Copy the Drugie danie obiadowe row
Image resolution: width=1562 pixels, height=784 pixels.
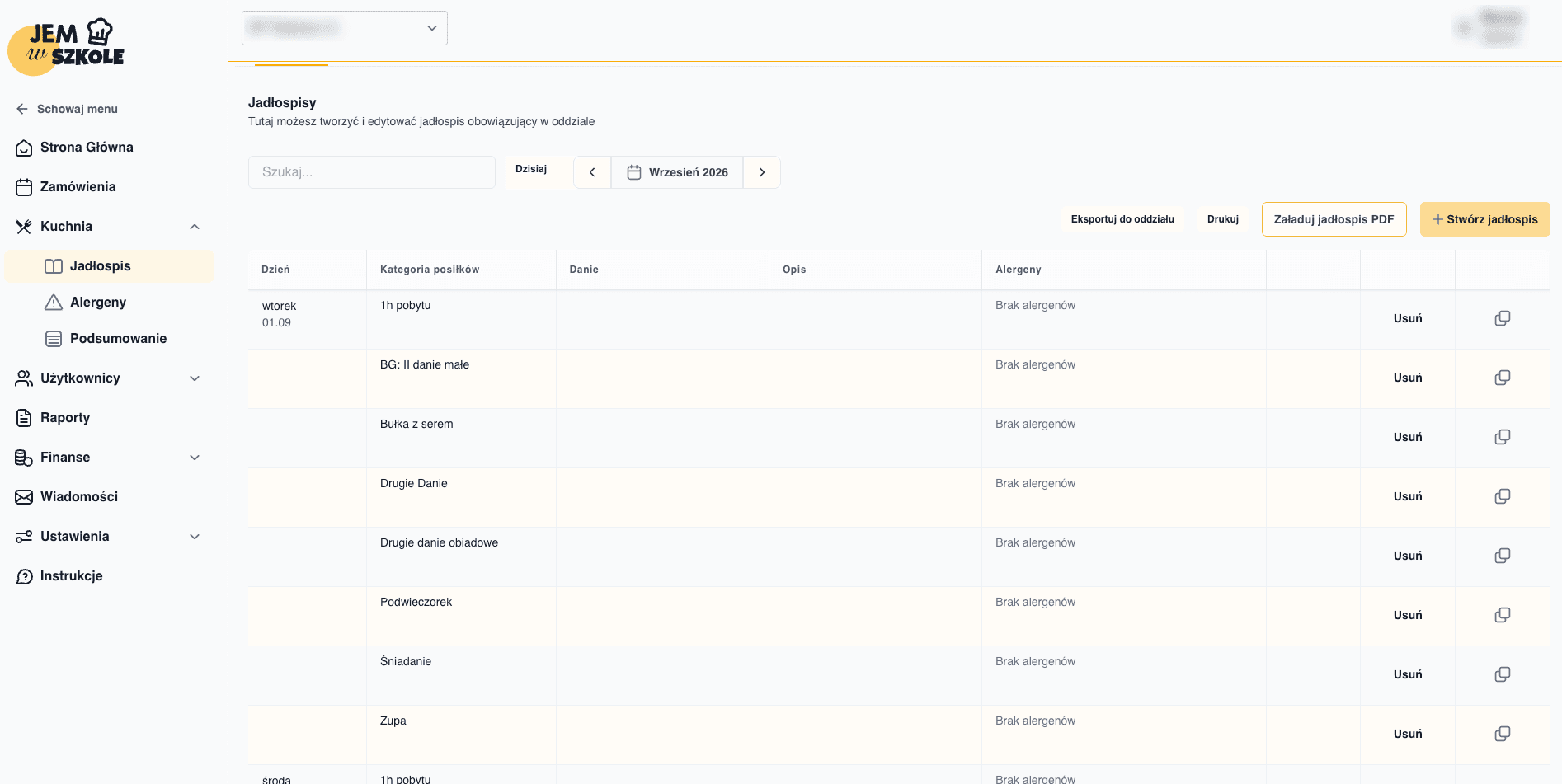click(1503, 556)
